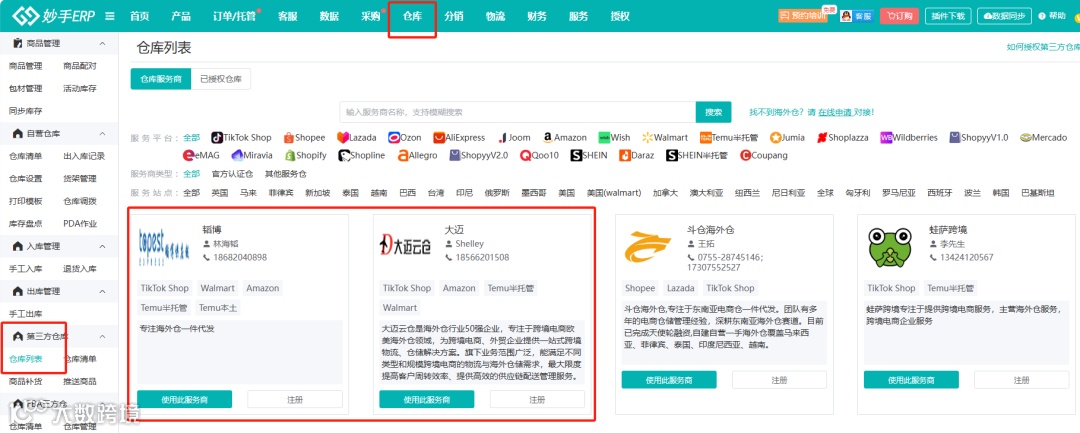Filter by ShopyyV1.0 platform
Image resolution: width=1080 pixels, height=433 pixels.
(979, 138)
